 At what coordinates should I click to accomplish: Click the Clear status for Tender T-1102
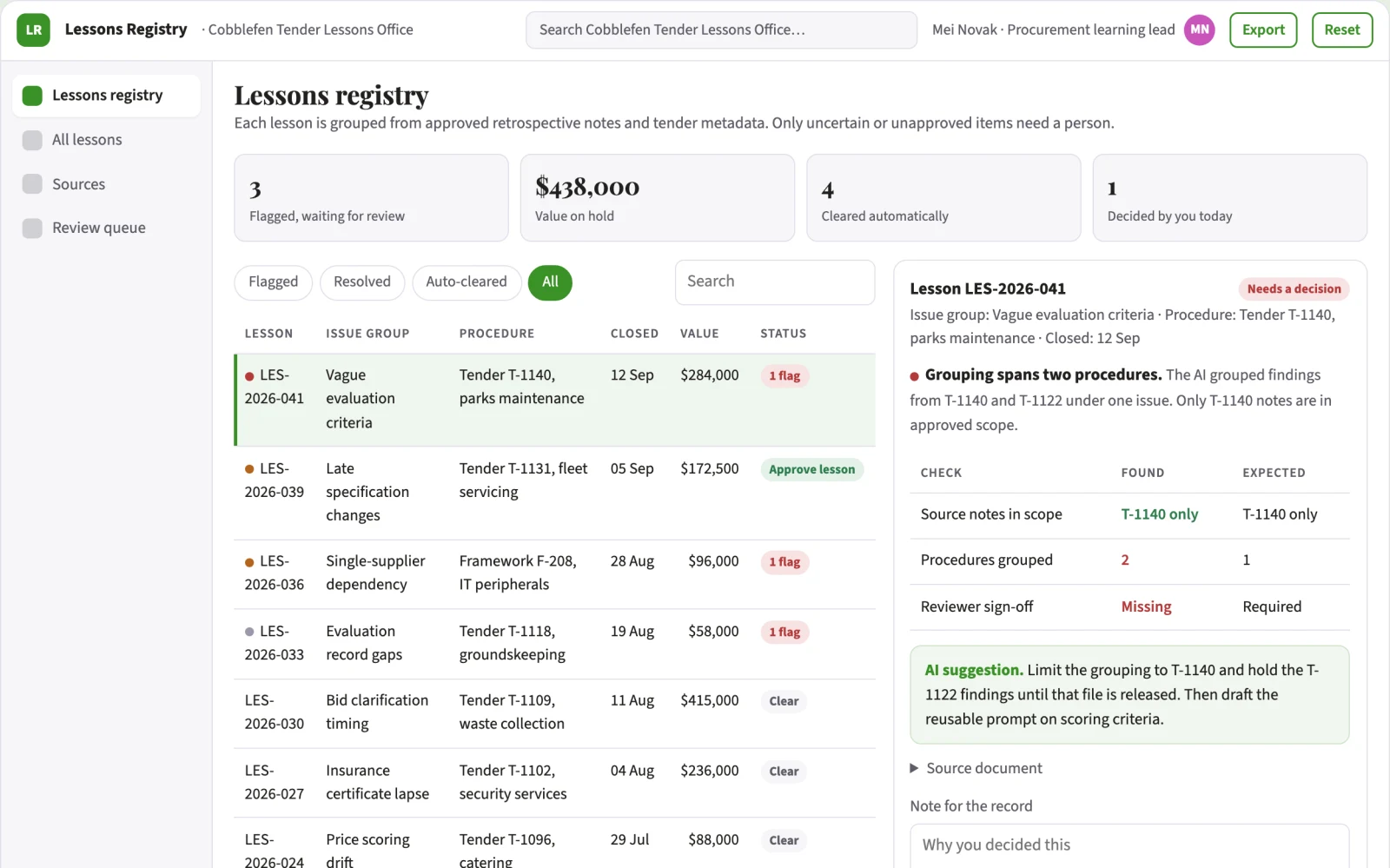tap(784, 772)
